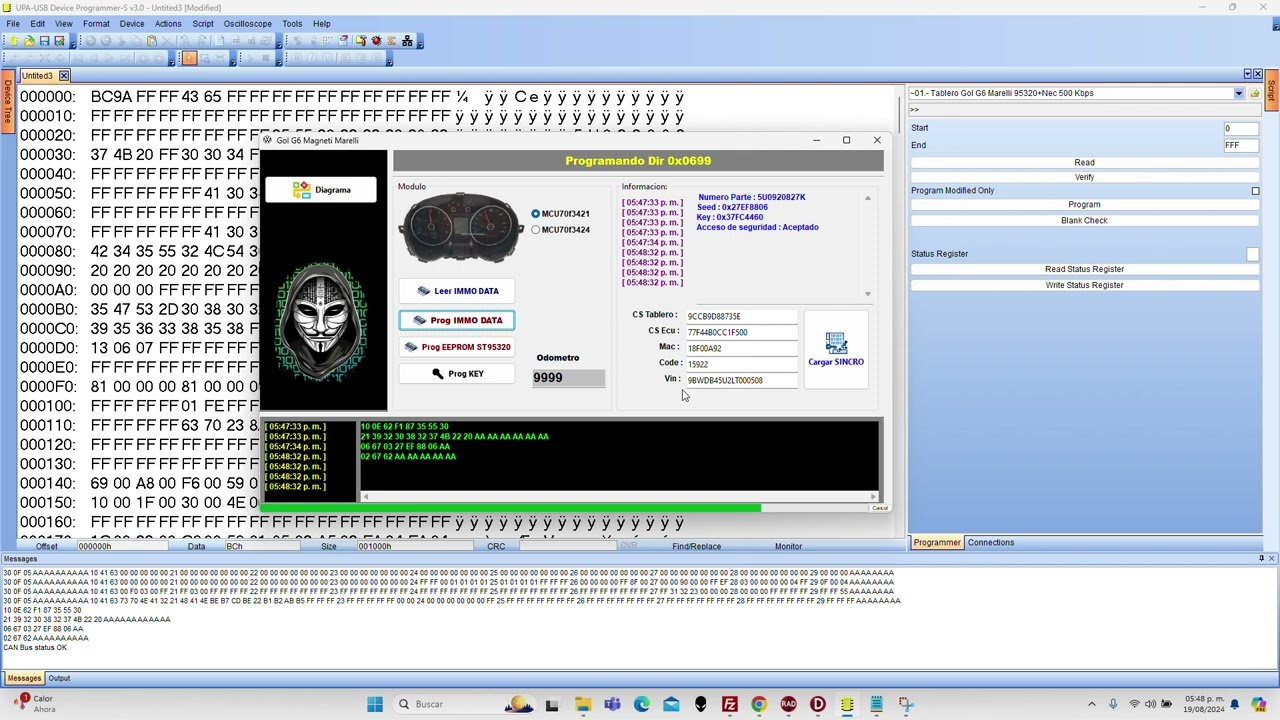Click the Diagrama button
1280x720 pixels.
(321, 190)
